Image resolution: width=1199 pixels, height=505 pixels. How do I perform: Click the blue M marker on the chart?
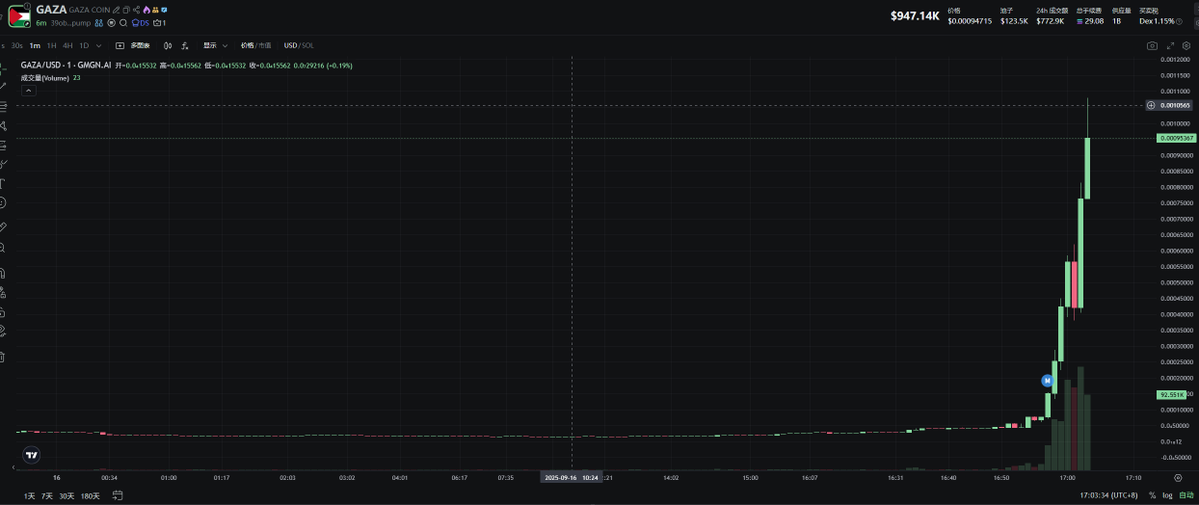click(1048, 380)
